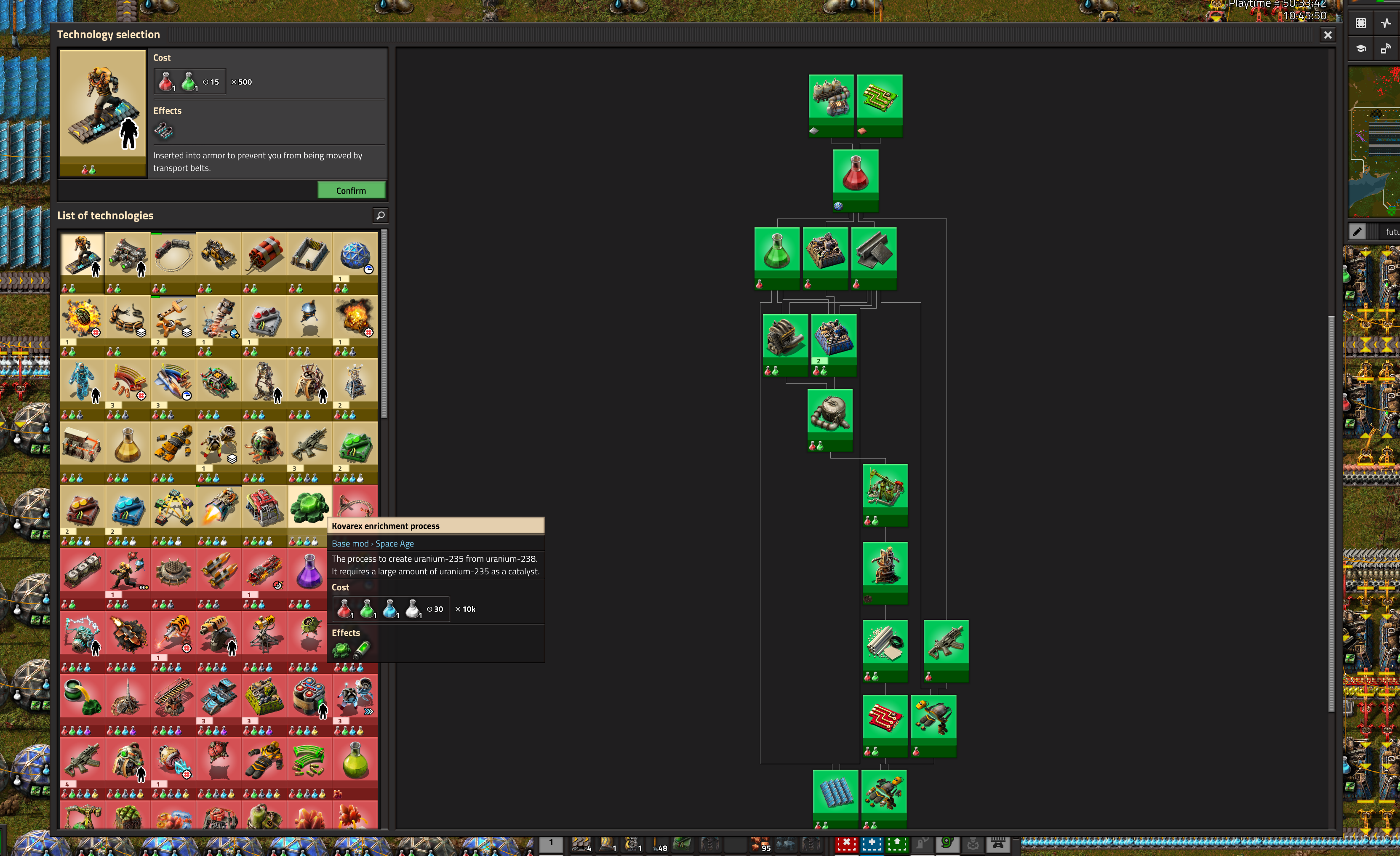
Task: Select the Fluid wagon technology
Action: click(83, 579)
